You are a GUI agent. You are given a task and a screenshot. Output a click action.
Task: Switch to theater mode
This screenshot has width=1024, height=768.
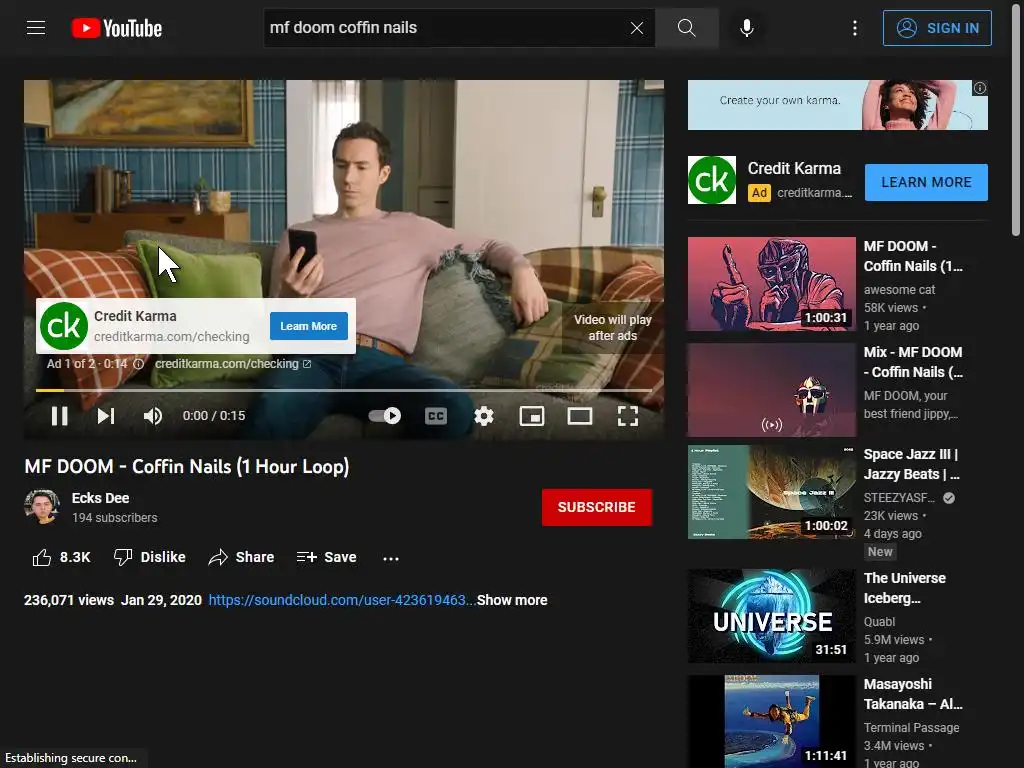[580, 416]
